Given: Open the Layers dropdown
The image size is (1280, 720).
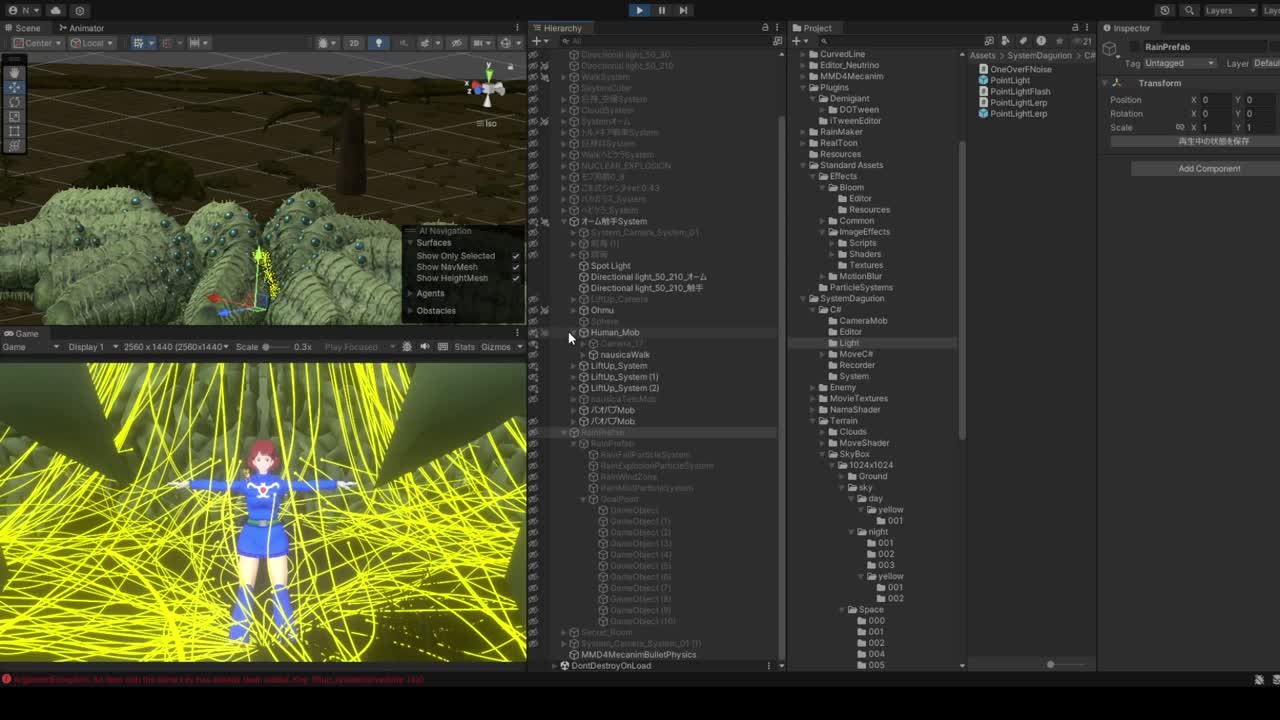Looking at the screenshot, I should 1230,10.
